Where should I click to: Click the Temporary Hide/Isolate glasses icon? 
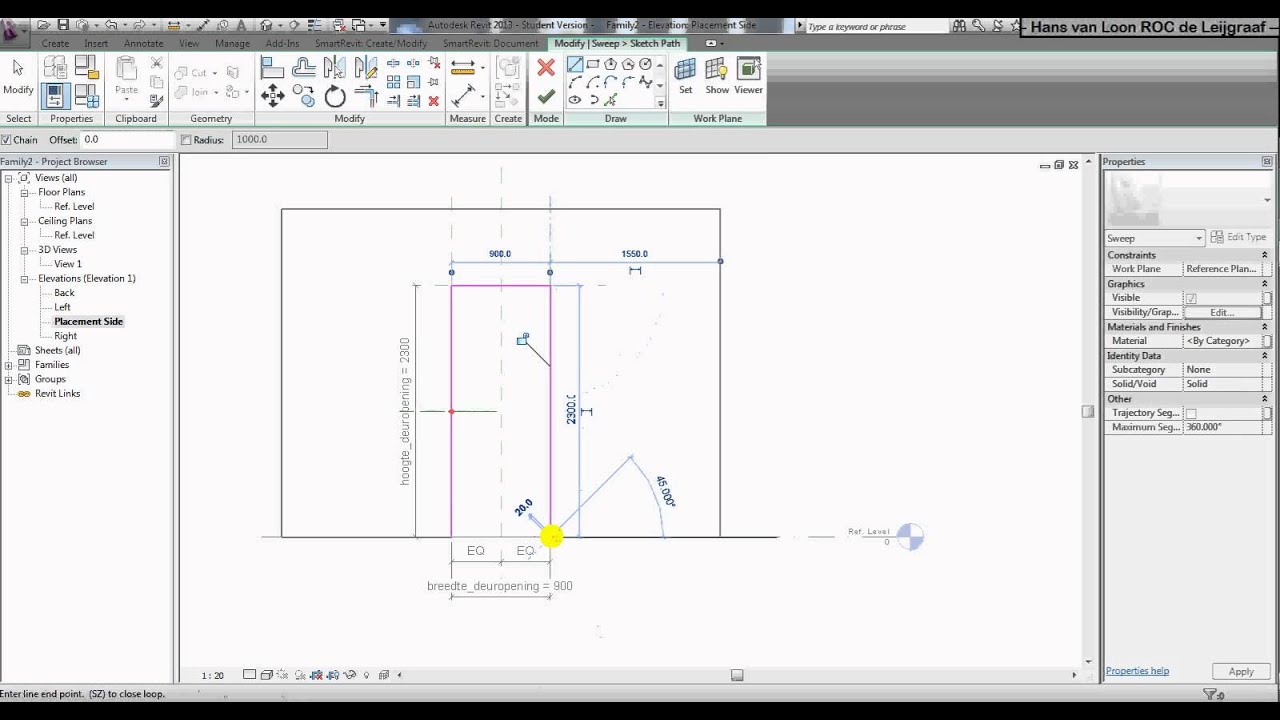pyautogui.click(x=350, y=675)
